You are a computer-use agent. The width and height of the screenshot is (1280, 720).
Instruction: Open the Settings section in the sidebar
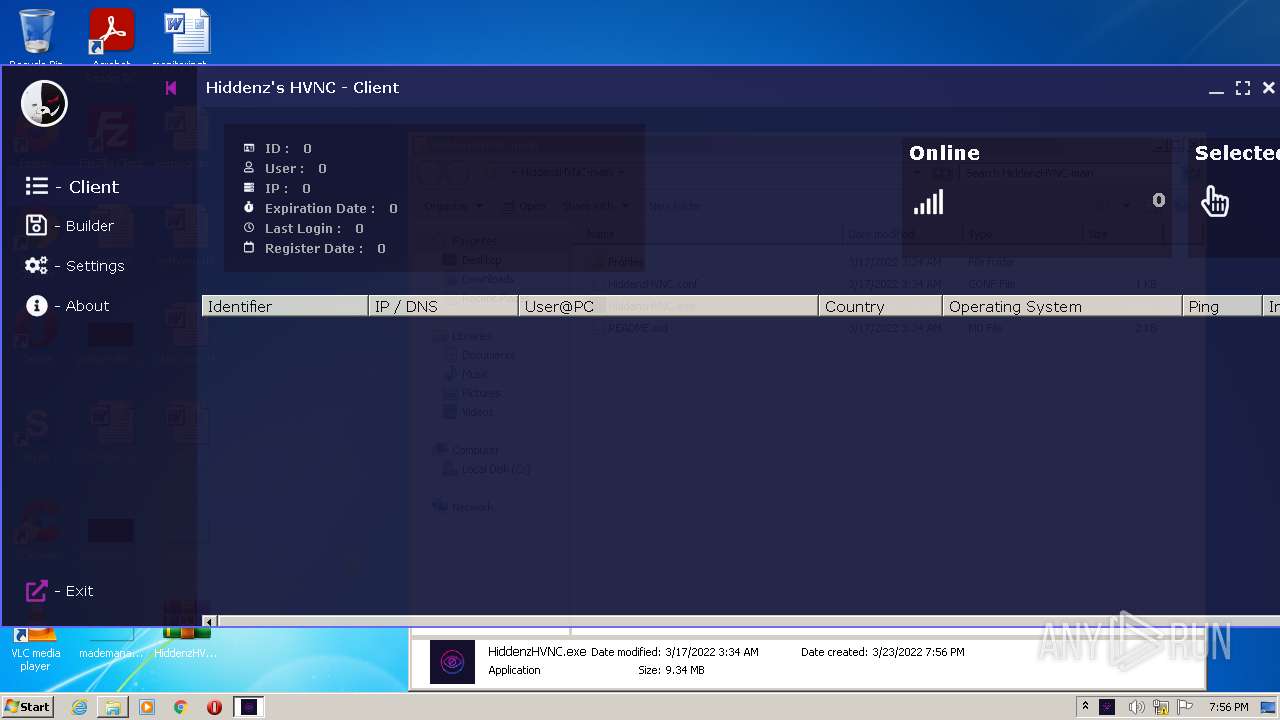(x=75, y=266)
